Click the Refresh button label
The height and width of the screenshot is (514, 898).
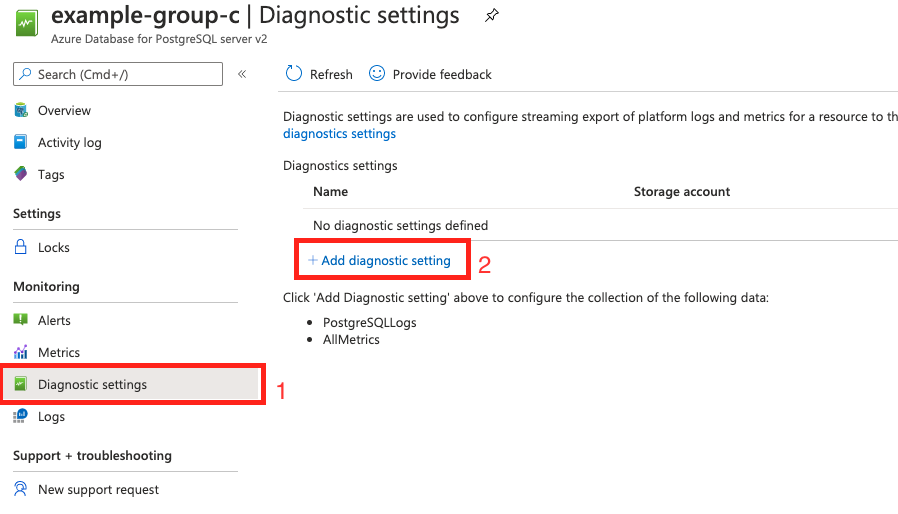coord(331,74)
